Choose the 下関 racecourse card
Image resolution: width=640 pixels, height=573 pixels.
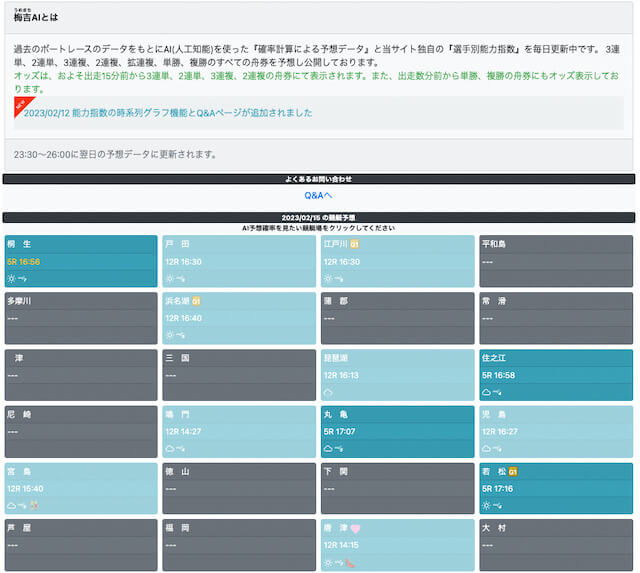point(398,488)
